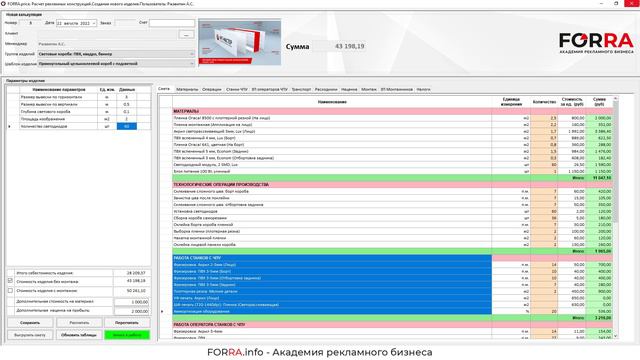This screenshot has height=360, width=640.
Task: Select the Глубина светового короба row
Action: (x=78, y=112)
